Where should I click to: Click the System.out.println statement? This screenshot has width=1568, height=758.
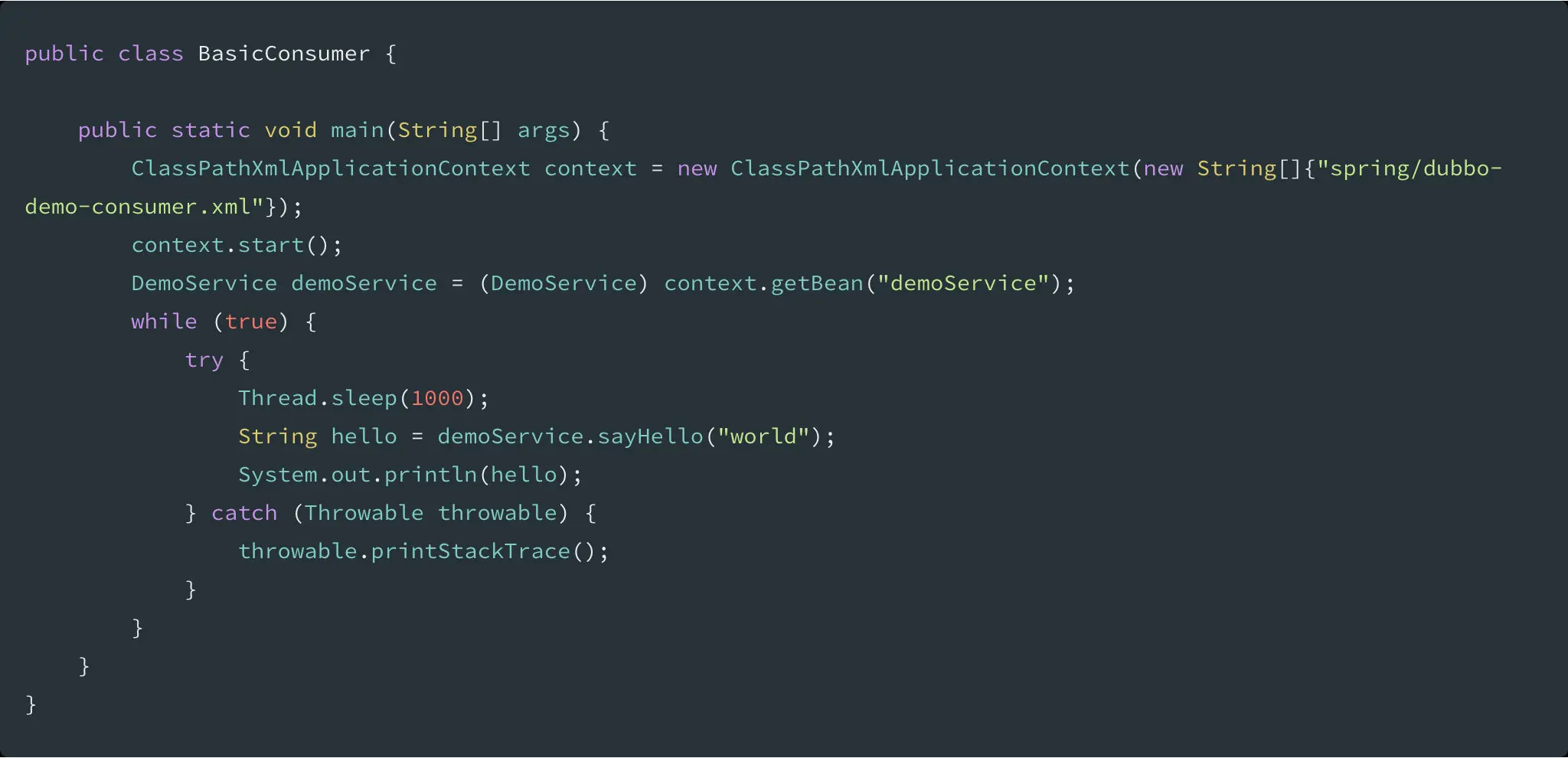(410, 475)
